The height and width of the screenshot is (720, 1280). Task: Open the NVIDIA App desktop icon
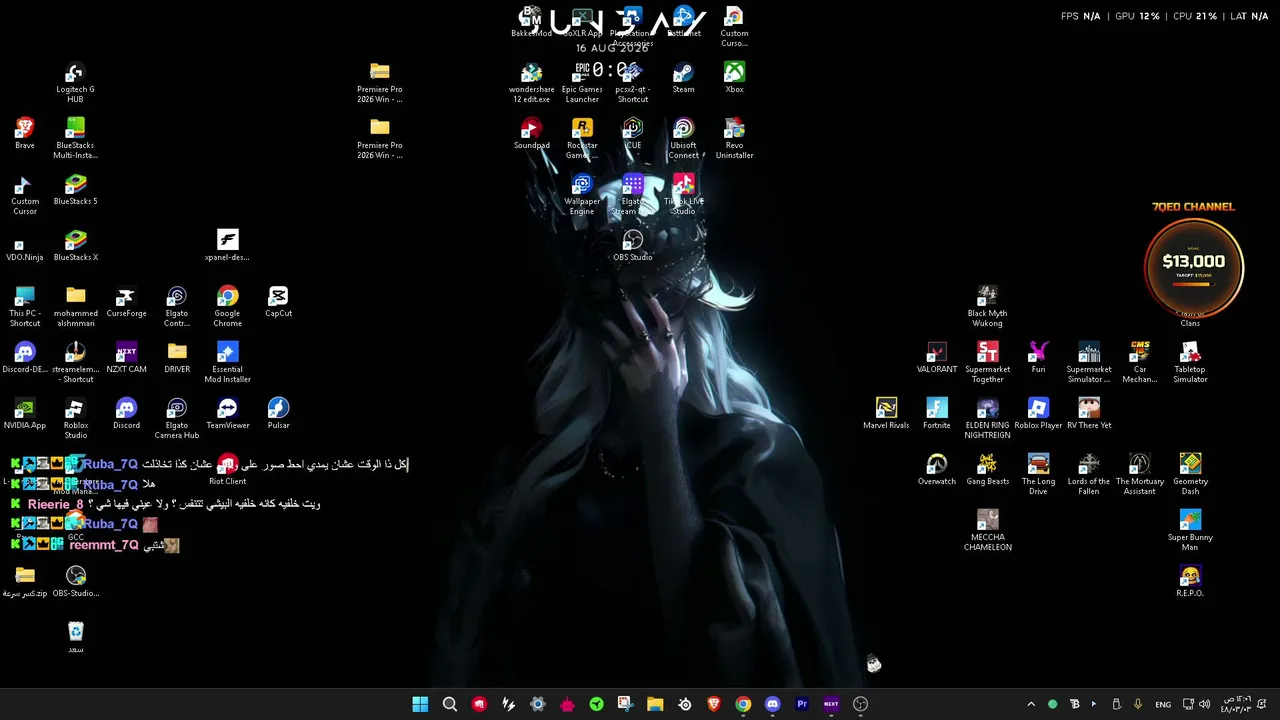(x=25, y=414)
